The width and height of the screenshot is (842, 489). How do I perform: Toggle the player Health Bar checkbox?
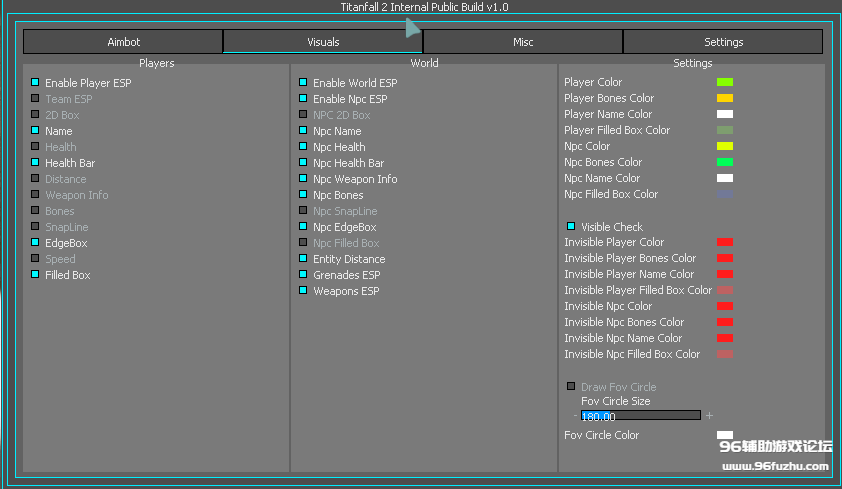click(x=35, y=163)
